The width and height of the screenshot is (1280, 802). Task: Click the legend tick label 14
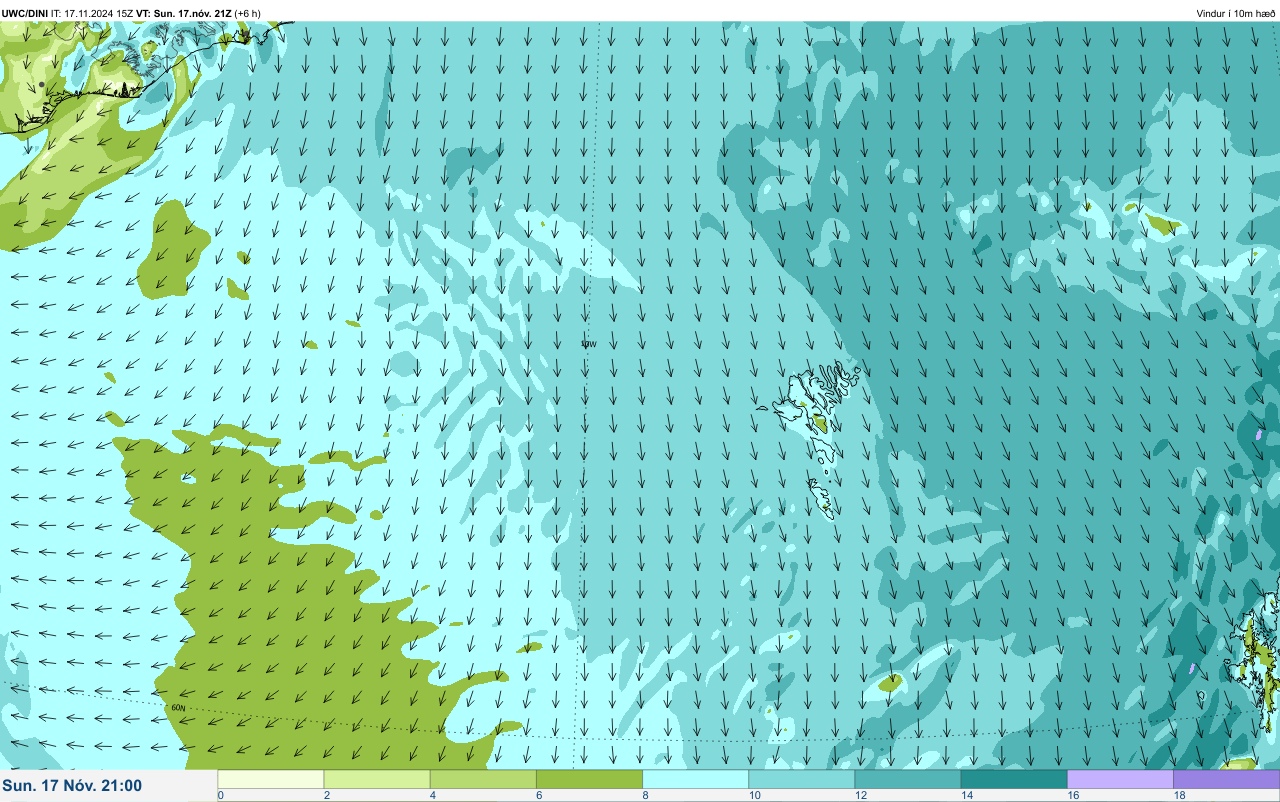click(x=967, y=795)
